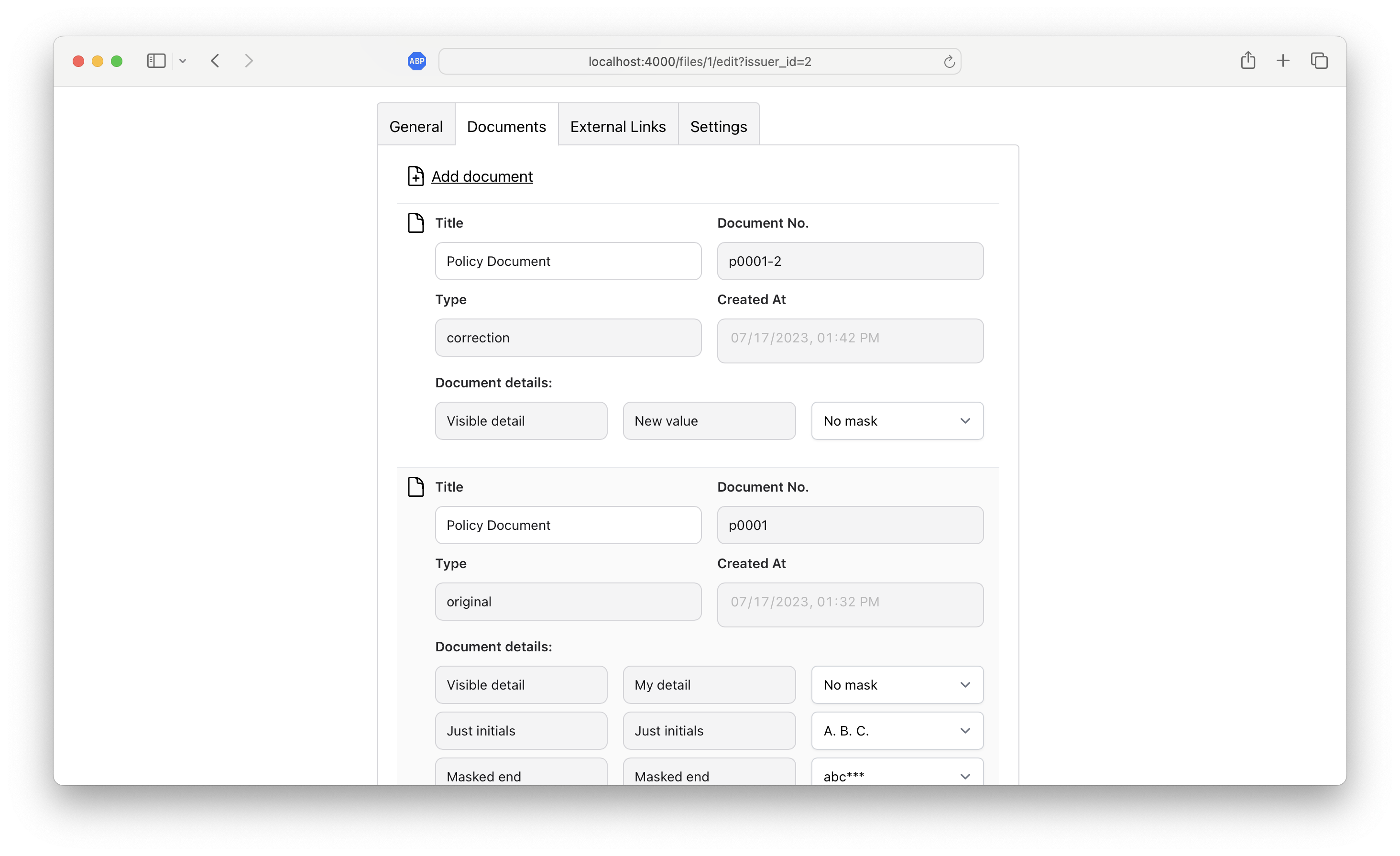Click the Document No. field showing p0001
Screen dimensions: 1400x856
click(x=850, y=525)
